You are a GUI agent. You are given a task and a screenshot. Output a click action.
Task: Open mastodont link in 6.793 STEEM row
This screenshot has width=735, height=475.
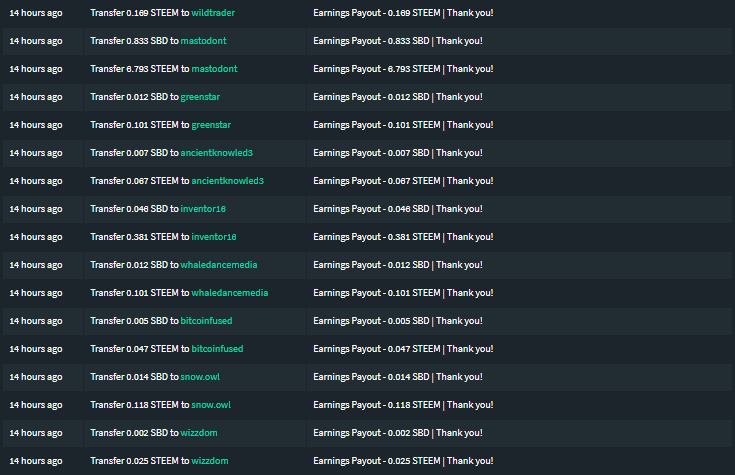[214, 69]
